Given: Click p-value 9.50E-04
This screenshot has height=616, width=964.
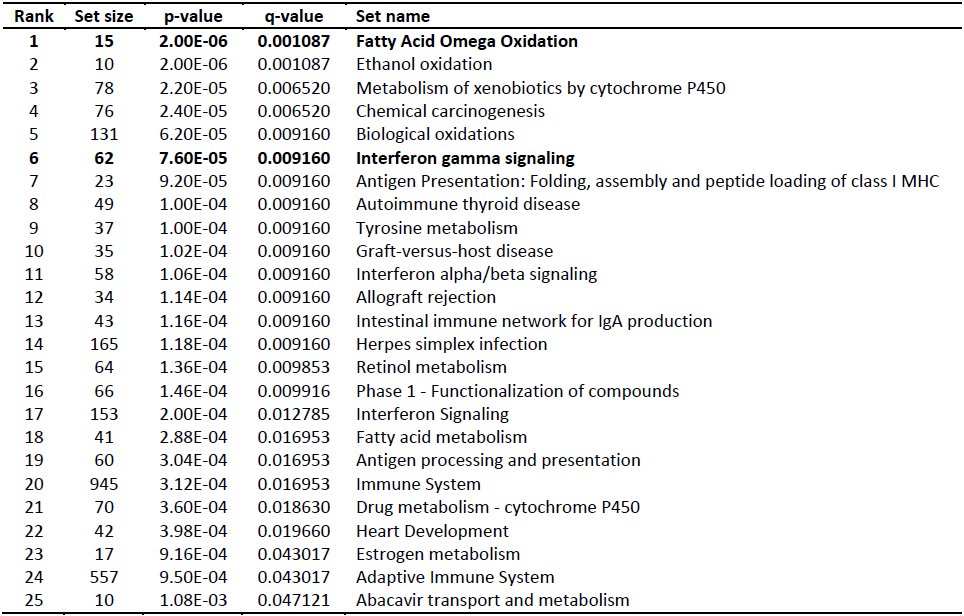Looking at the screenshot, I should point(193,577).
